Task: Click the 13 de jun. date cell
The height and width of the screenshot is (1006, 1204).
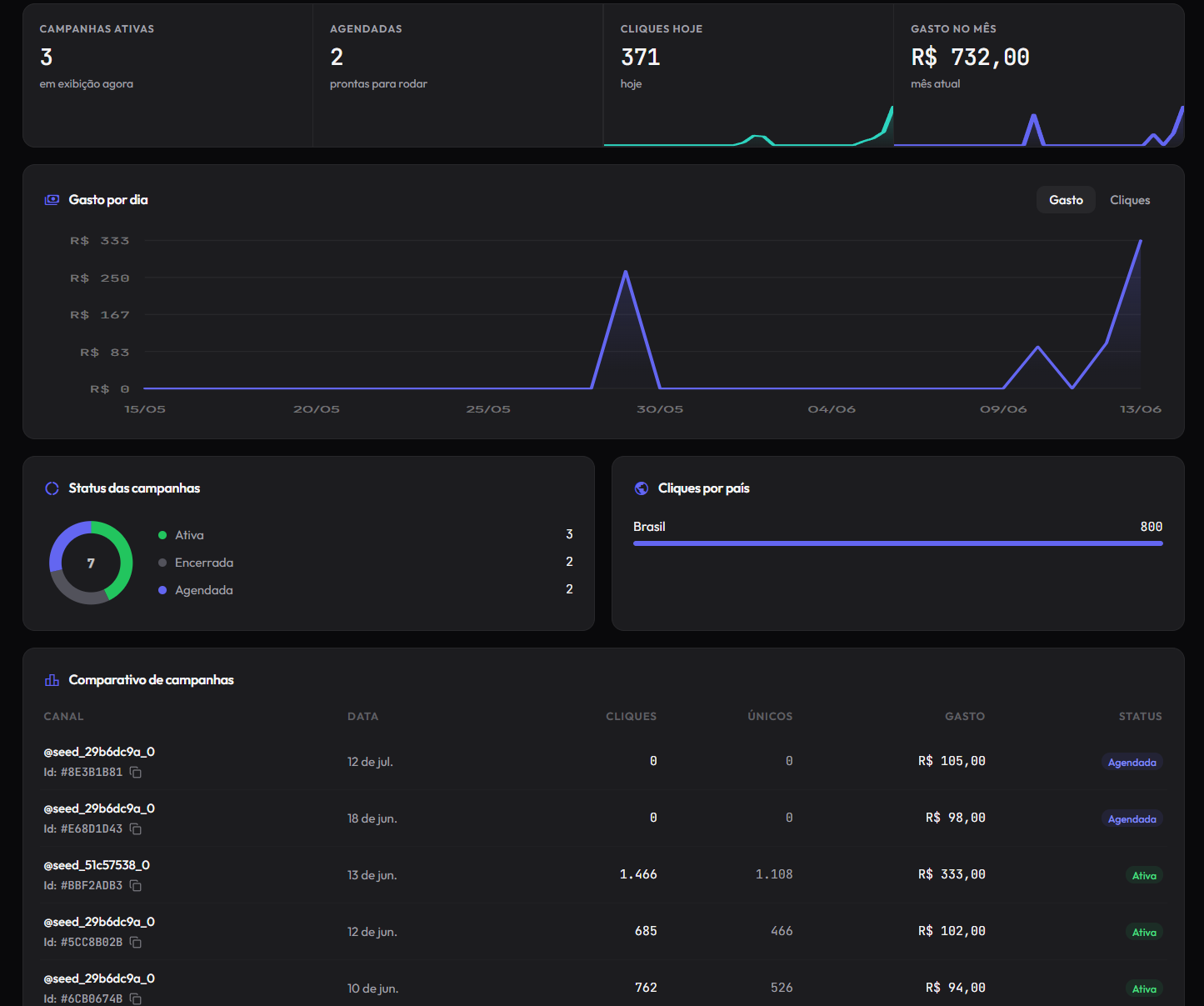Action: [x=372, y=875]
